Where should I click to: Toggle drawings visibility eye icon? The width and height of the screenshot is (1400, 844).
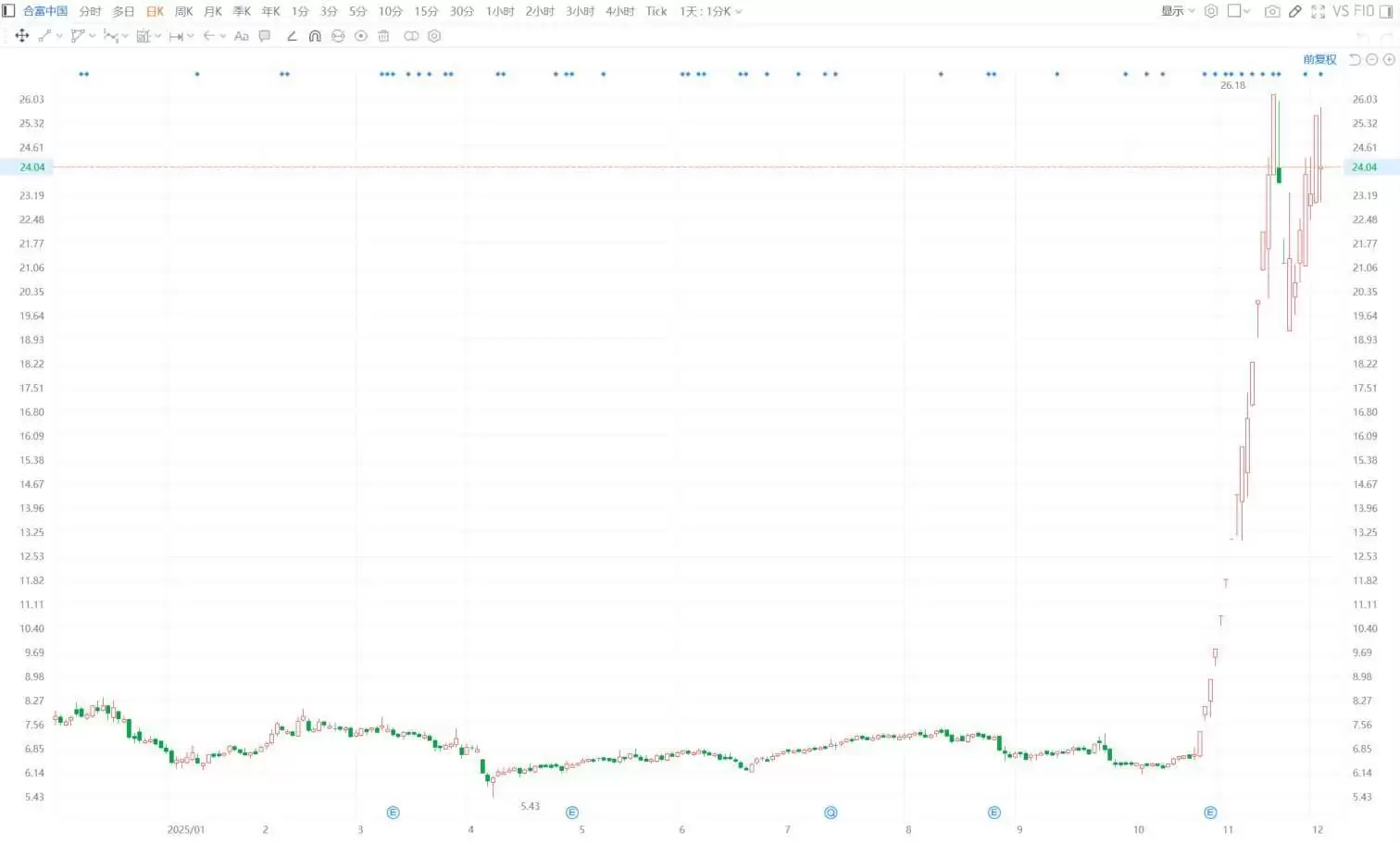[x=361, y=36]
